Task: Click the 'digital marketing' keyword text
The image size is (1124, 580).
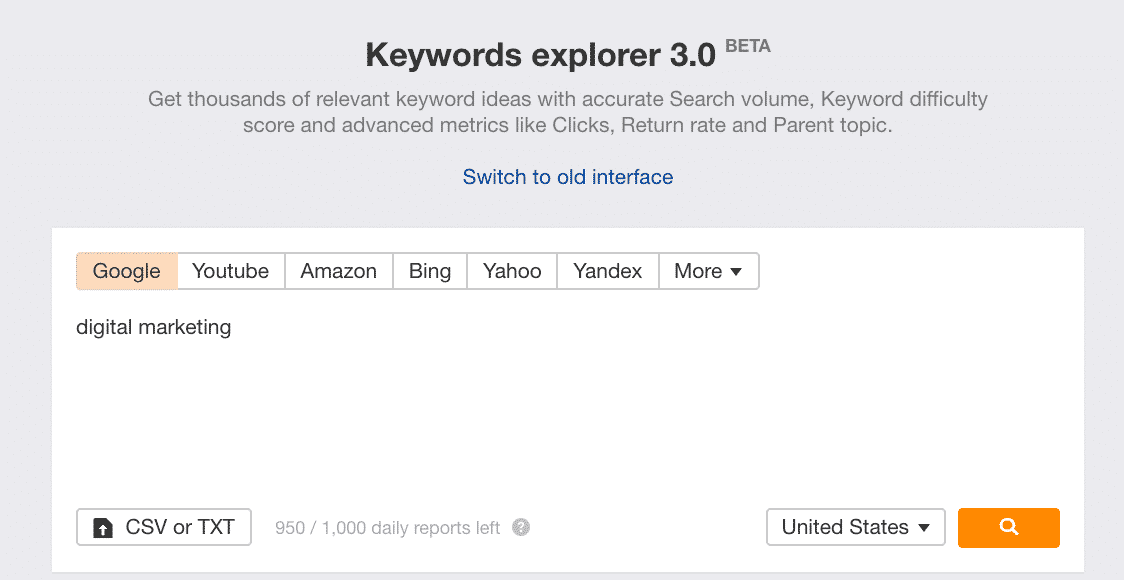Action: click(154, 327)
